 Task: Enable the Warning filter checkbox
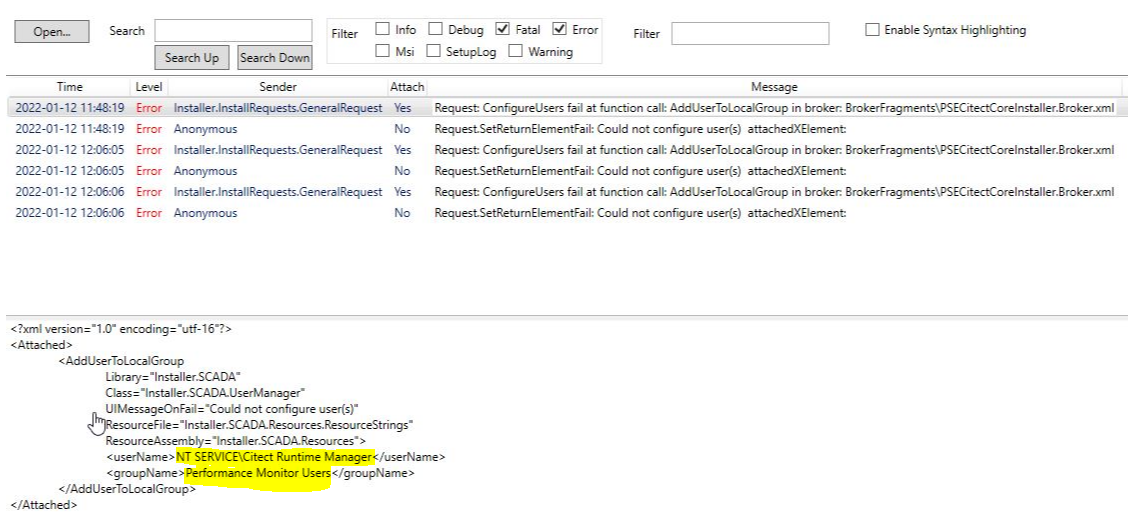(515, 52)
